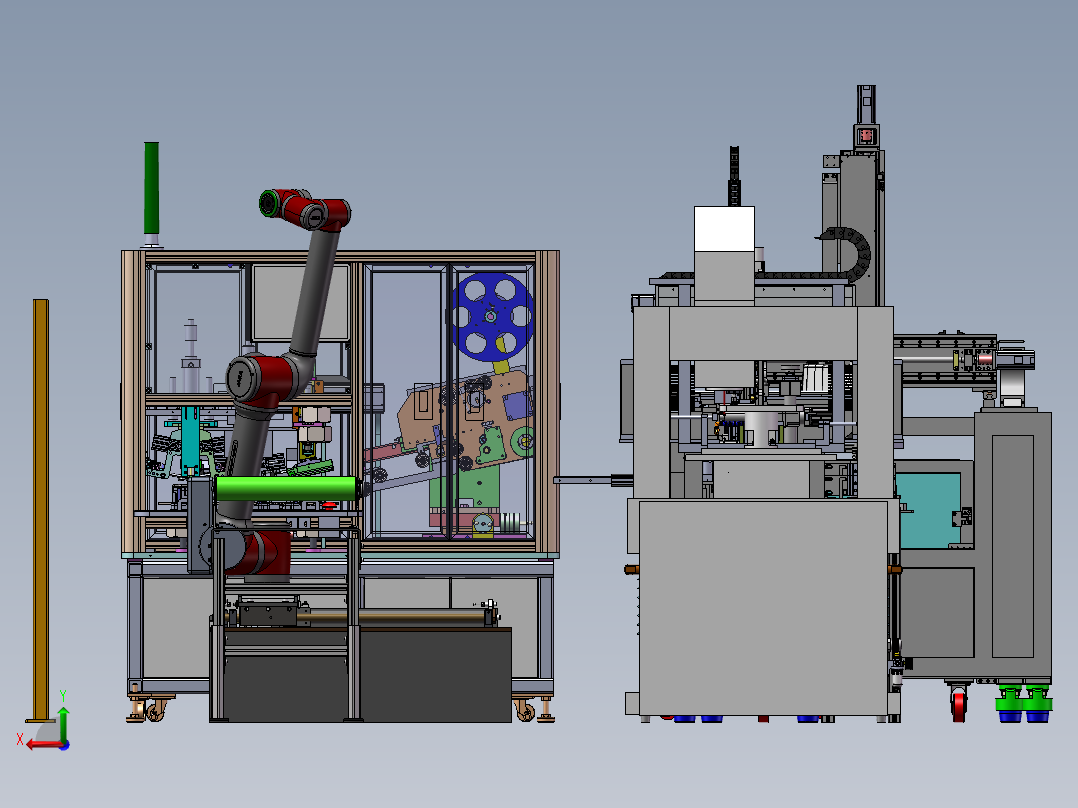Click the Y axis of the orientation triad

tap(63, 722)
